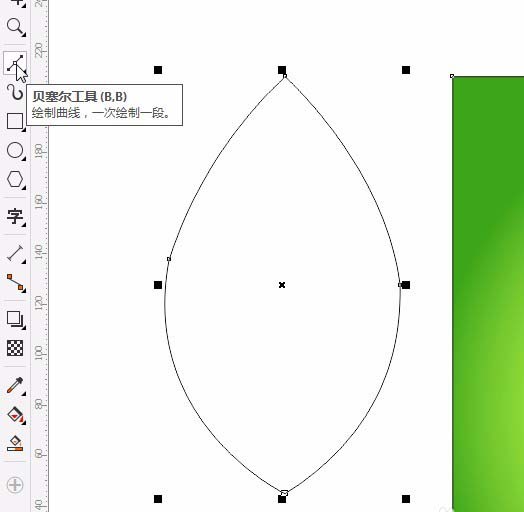Click the left-edge node on the leaf curve

tap(169, 259)
